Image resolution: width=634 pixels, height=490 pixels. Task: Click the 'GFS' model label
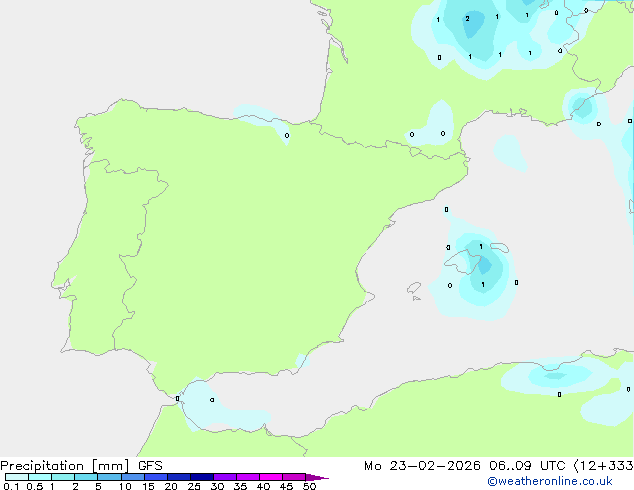coord(150,466)
